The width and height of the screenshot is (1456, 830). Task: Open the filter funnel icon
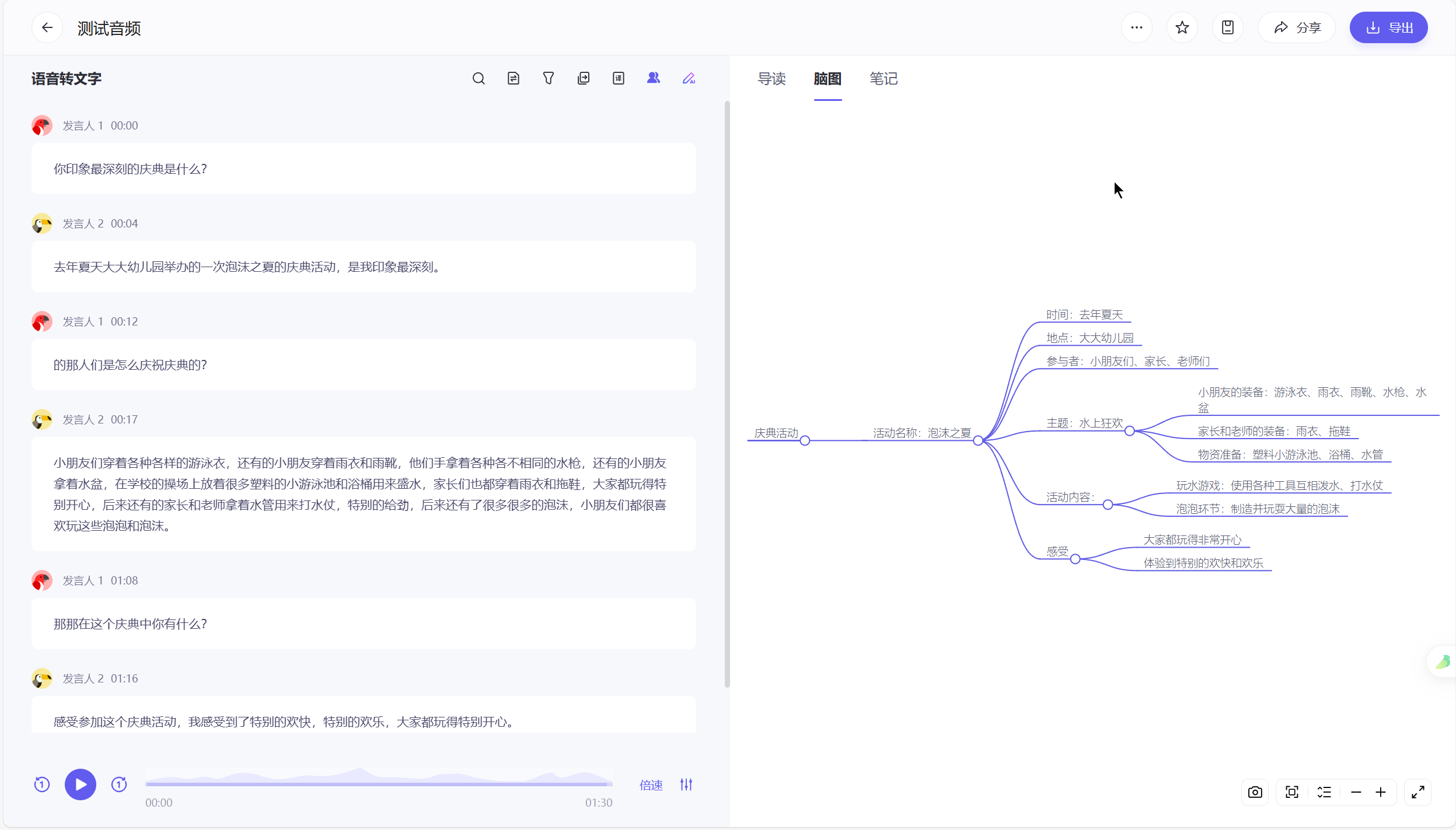(549, 79)
